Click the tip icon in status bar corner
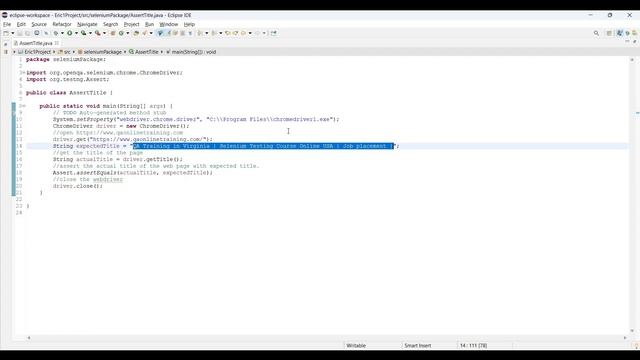This screenshot has width=640, height=360. pos(637,346)
